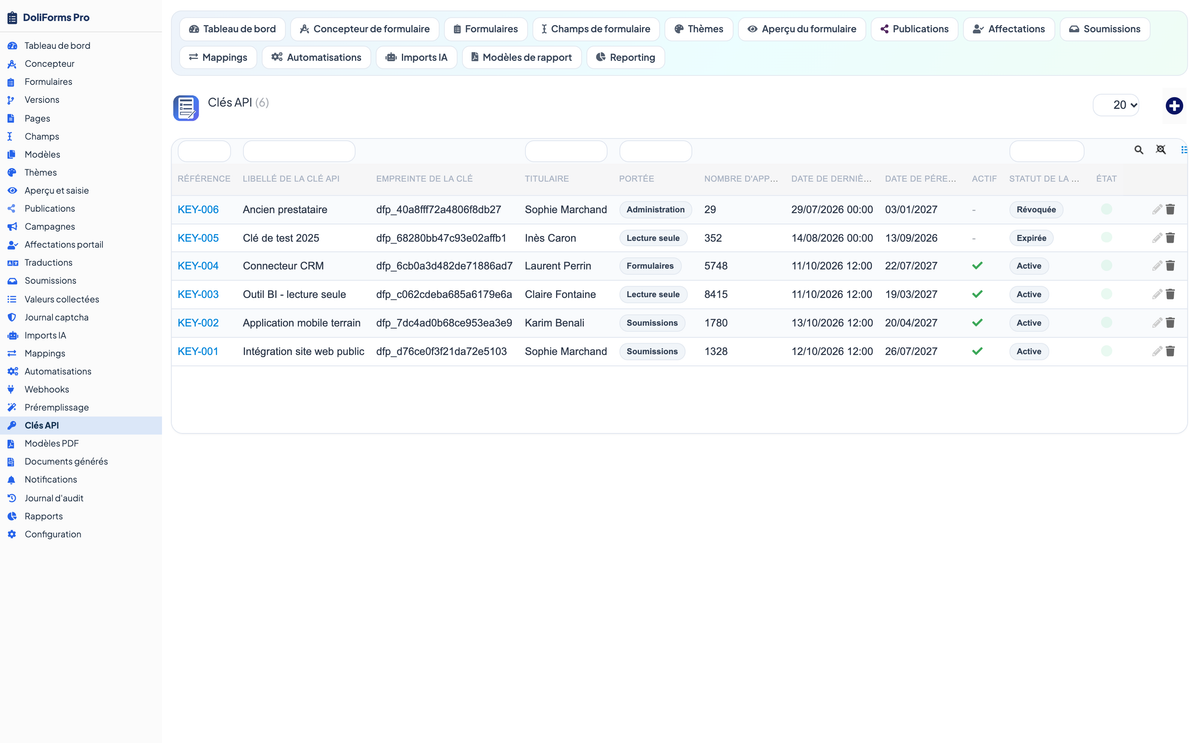
Task: Open the KEY-003 reference link
Action: [198, 295]
